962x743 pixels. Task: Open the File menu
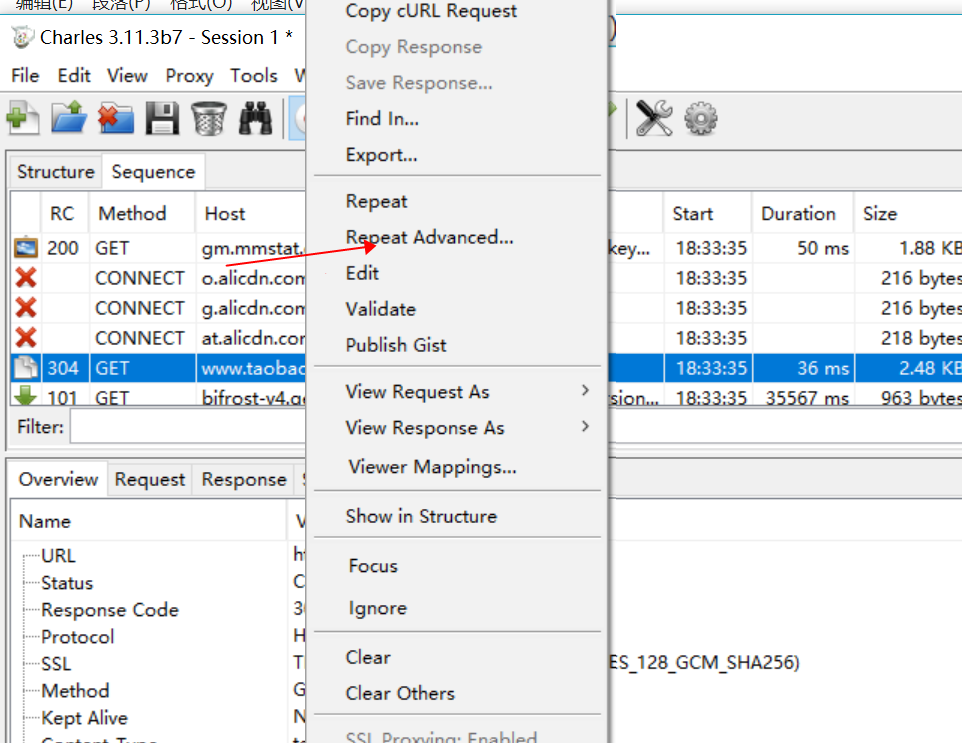[x=25, y=75]
